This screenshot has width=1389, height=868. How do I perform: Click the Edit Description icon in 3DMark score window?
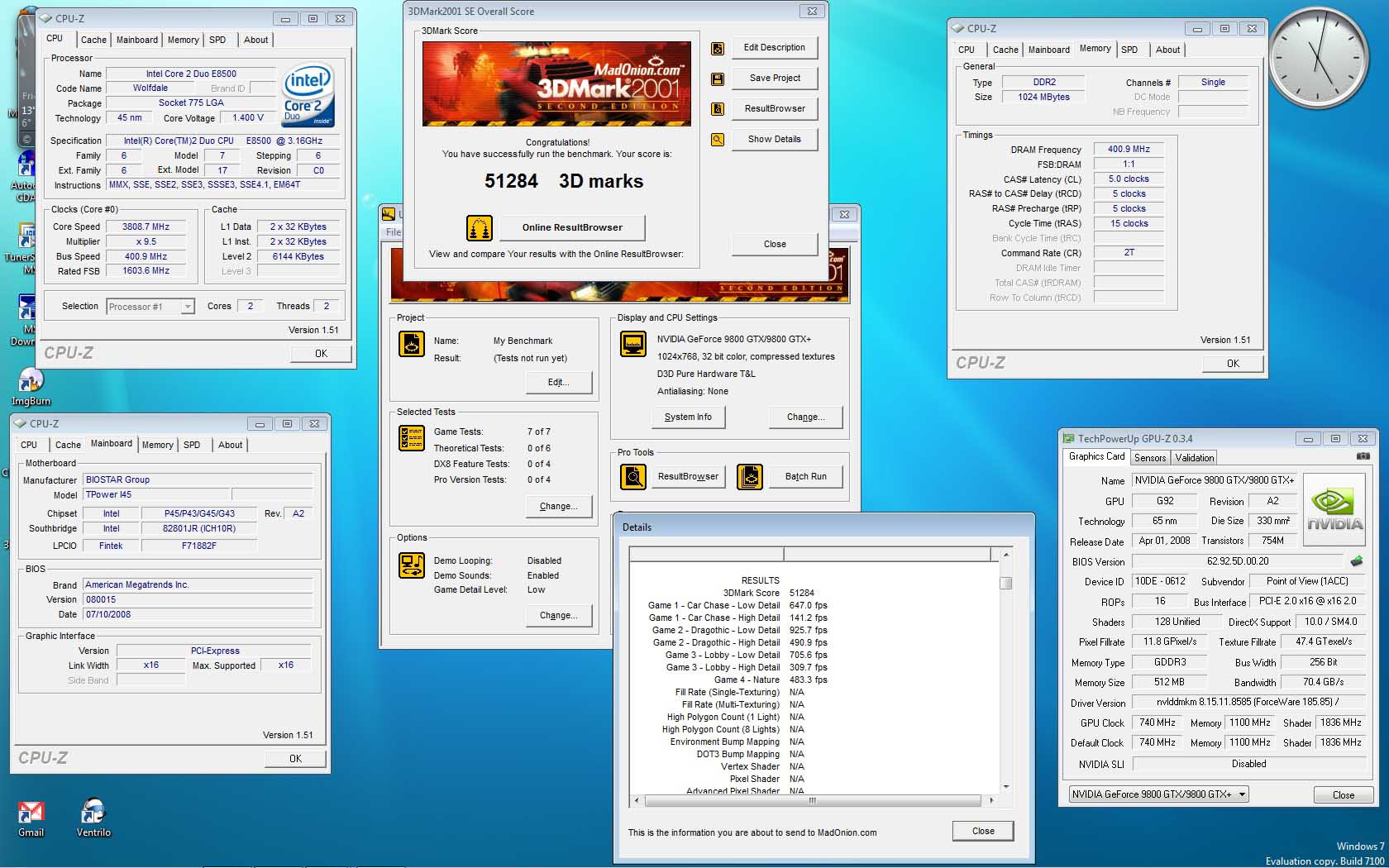[718, 49]
